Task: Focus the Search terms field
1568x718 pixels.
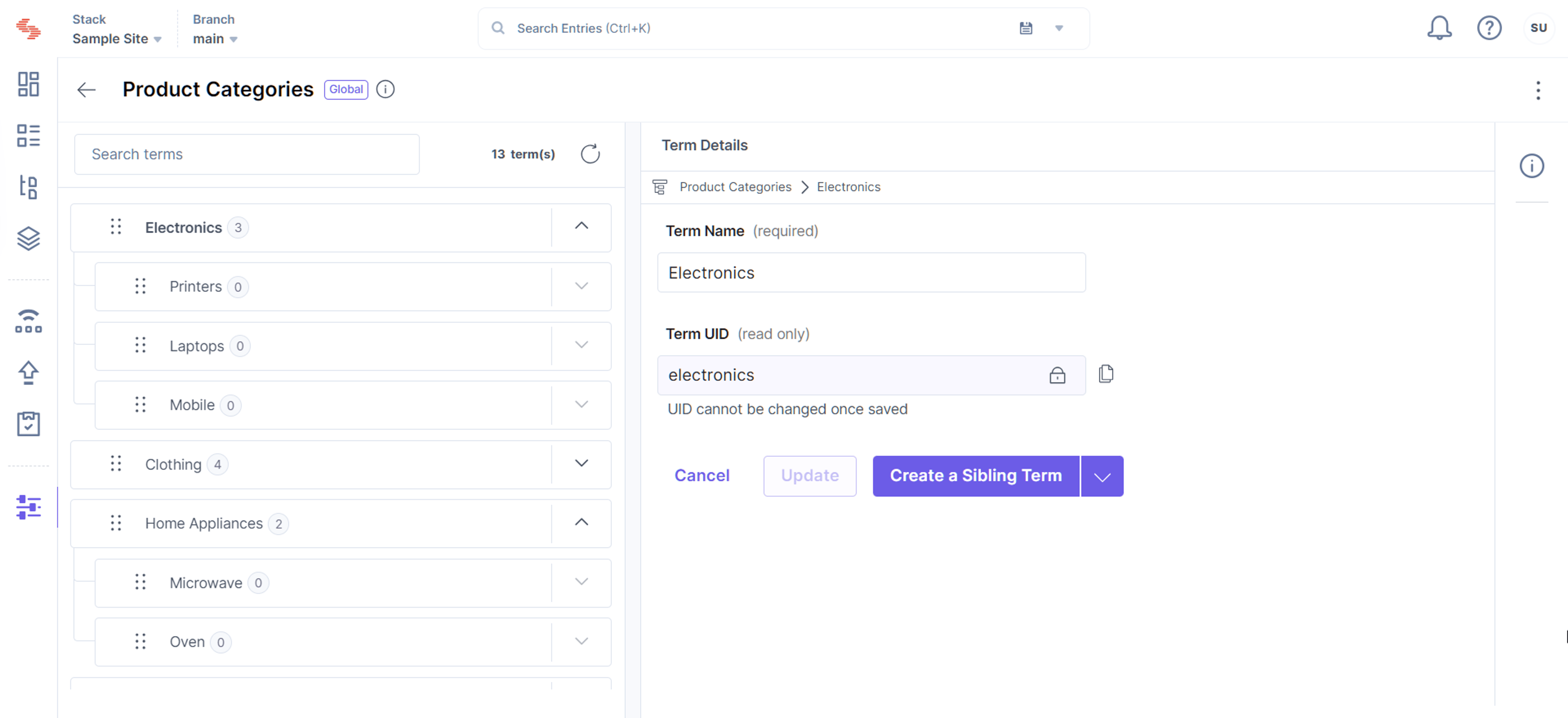Action: [247, 154]
